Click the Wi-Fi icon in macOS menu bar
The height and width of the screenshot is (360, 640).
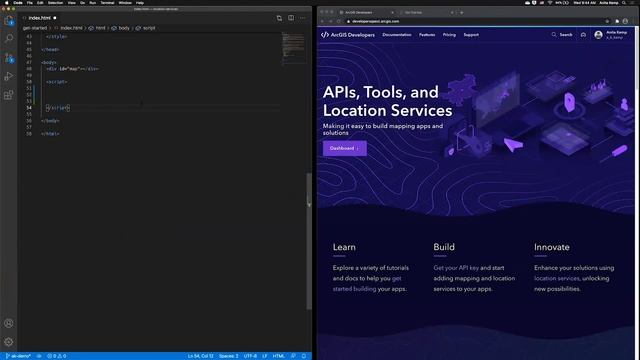pos(550,3)
